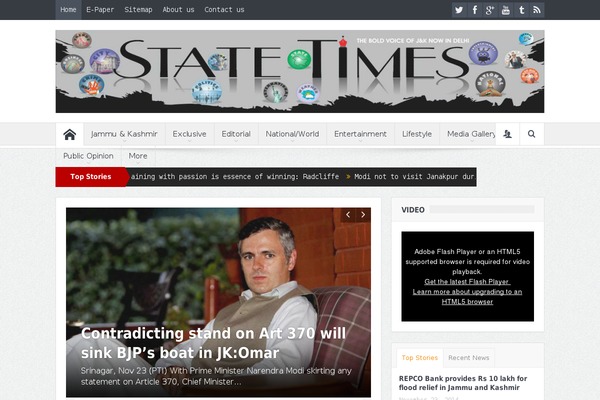Expand Jammu & Kashmir menu

tap(124, 134)
